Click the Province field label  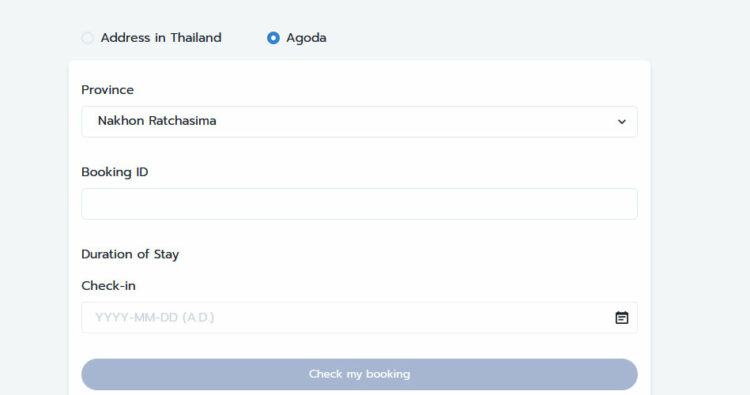click(108, 90)
